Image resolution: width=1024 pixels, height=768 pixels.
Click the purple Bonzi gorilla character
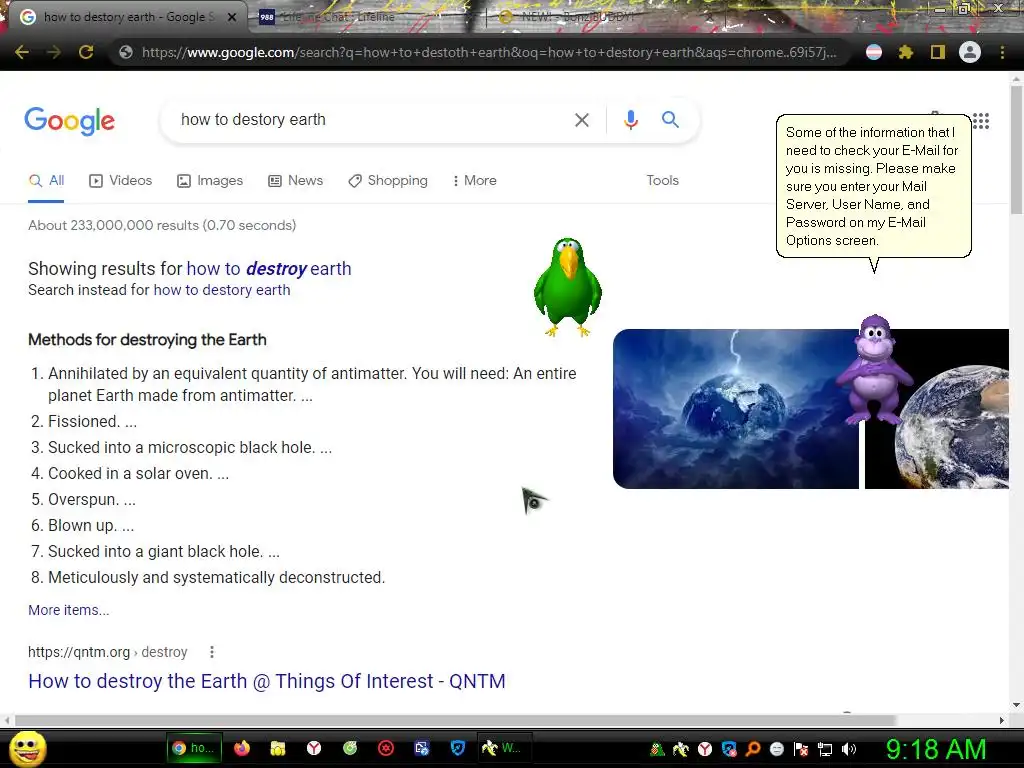pyautogui.click(x=874, y=368)
